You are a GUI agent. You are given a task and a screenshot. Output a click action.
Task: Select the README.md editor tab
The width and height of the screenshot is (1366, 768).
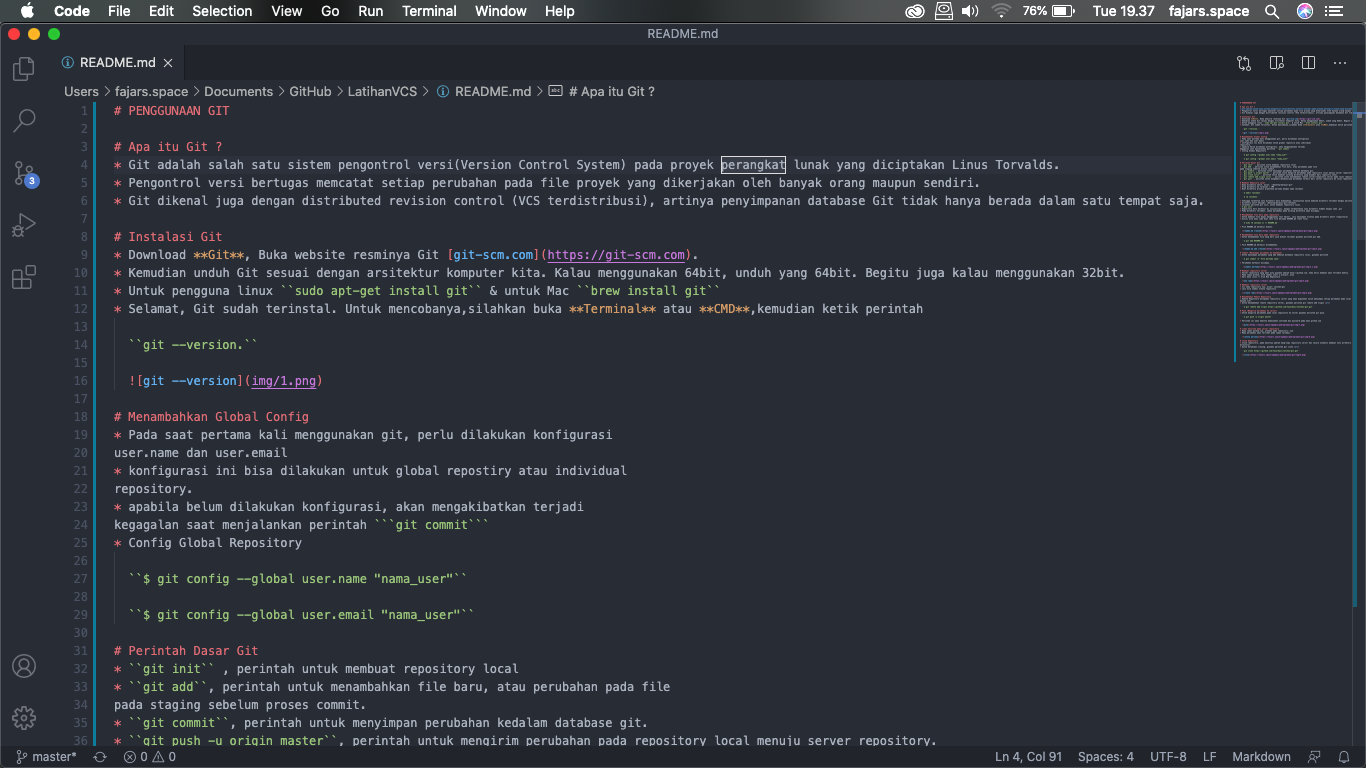(x=118, y=62)
